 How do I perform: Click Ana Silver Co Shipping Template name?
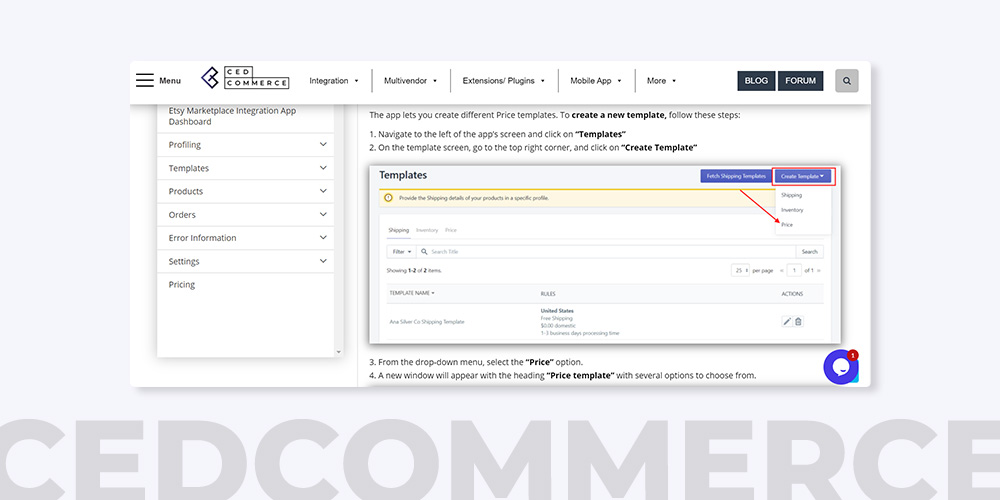(427, 322)
